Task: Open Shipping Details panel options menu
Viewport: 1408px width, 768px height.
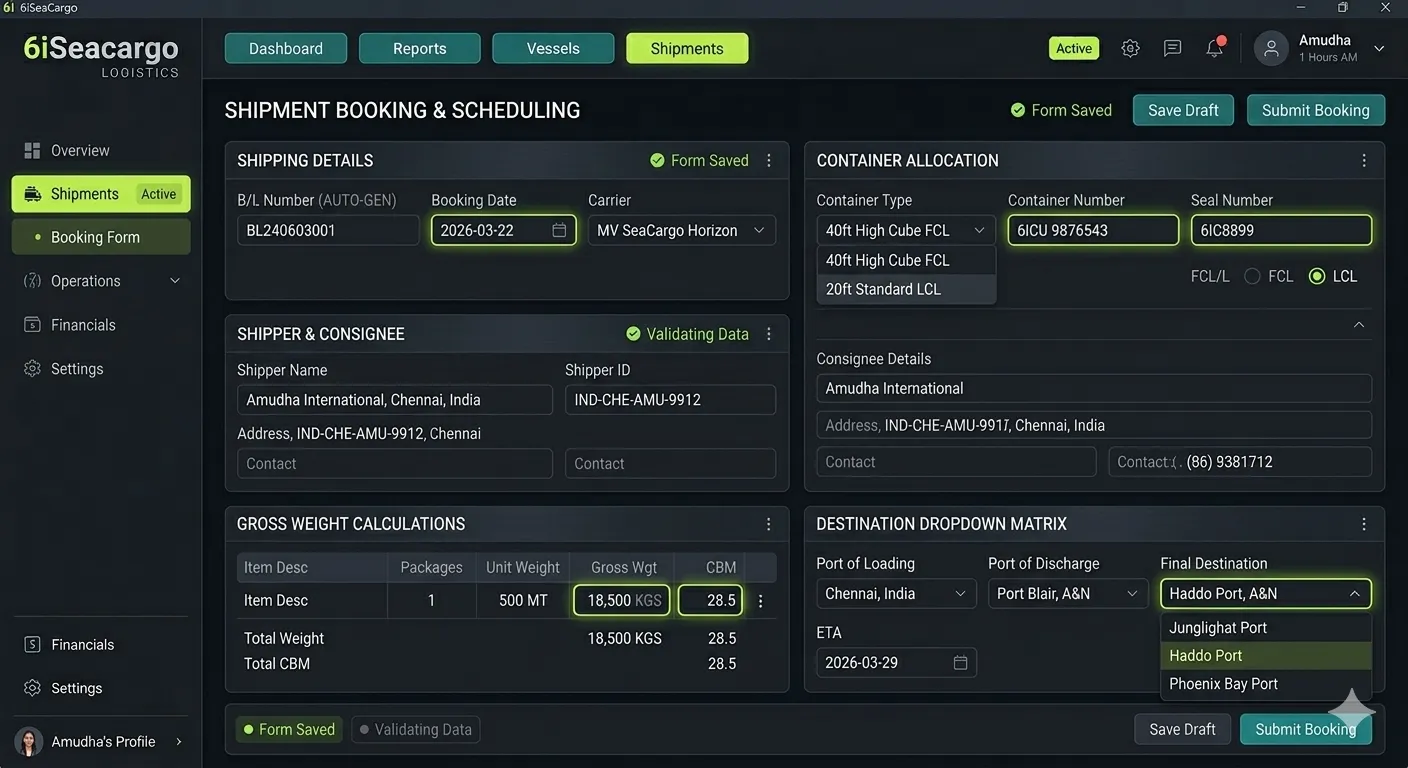Action: (769, 160)
